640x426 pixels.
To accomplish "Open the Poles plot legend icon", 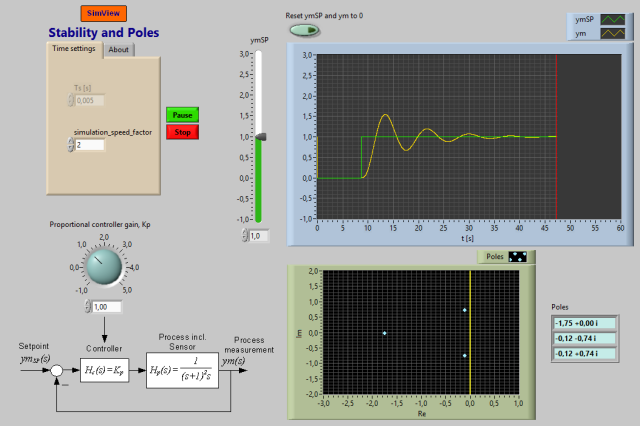I will pyautogui.click(x=520, y=257).
